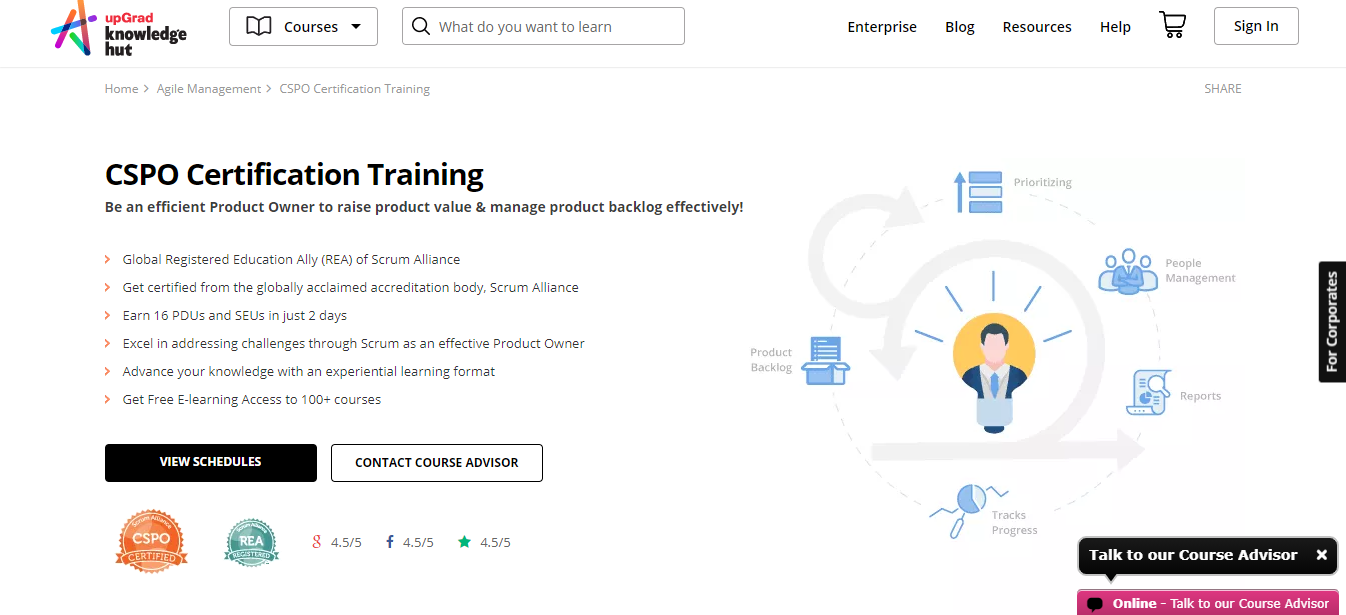The width and height of the screenshot is (1346, 615).
Task: Open the Online Talk to our Course Advisor chat bar
Action: (1207, 603)
